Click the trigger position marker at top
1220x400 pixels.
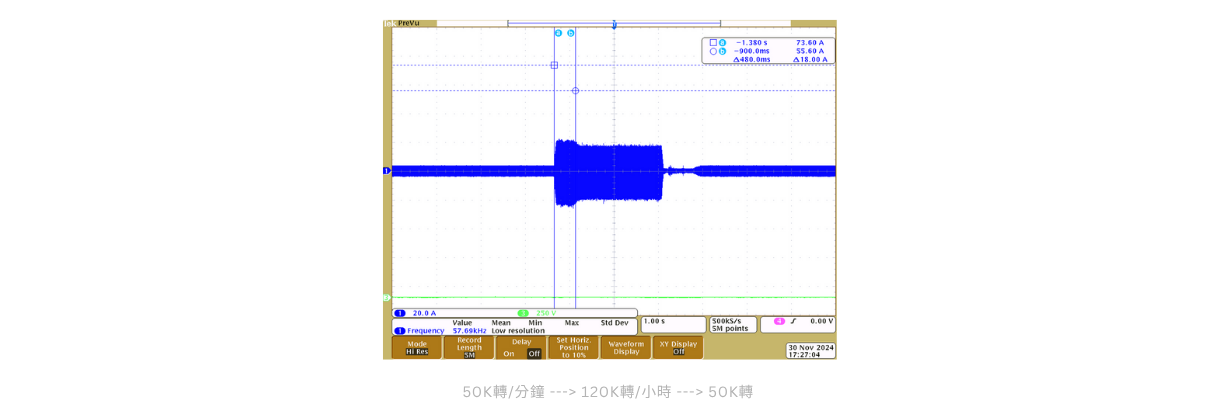tap(614, 24)
